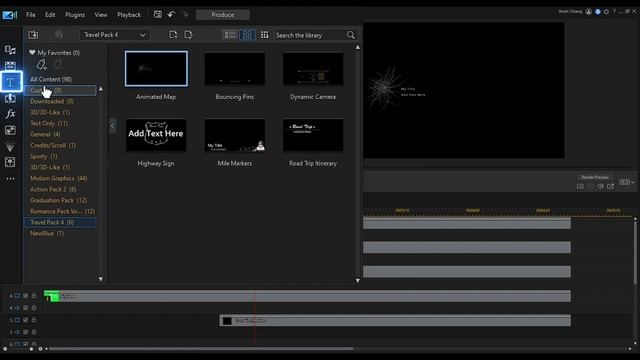Open the Transition Room

point(10,98)
